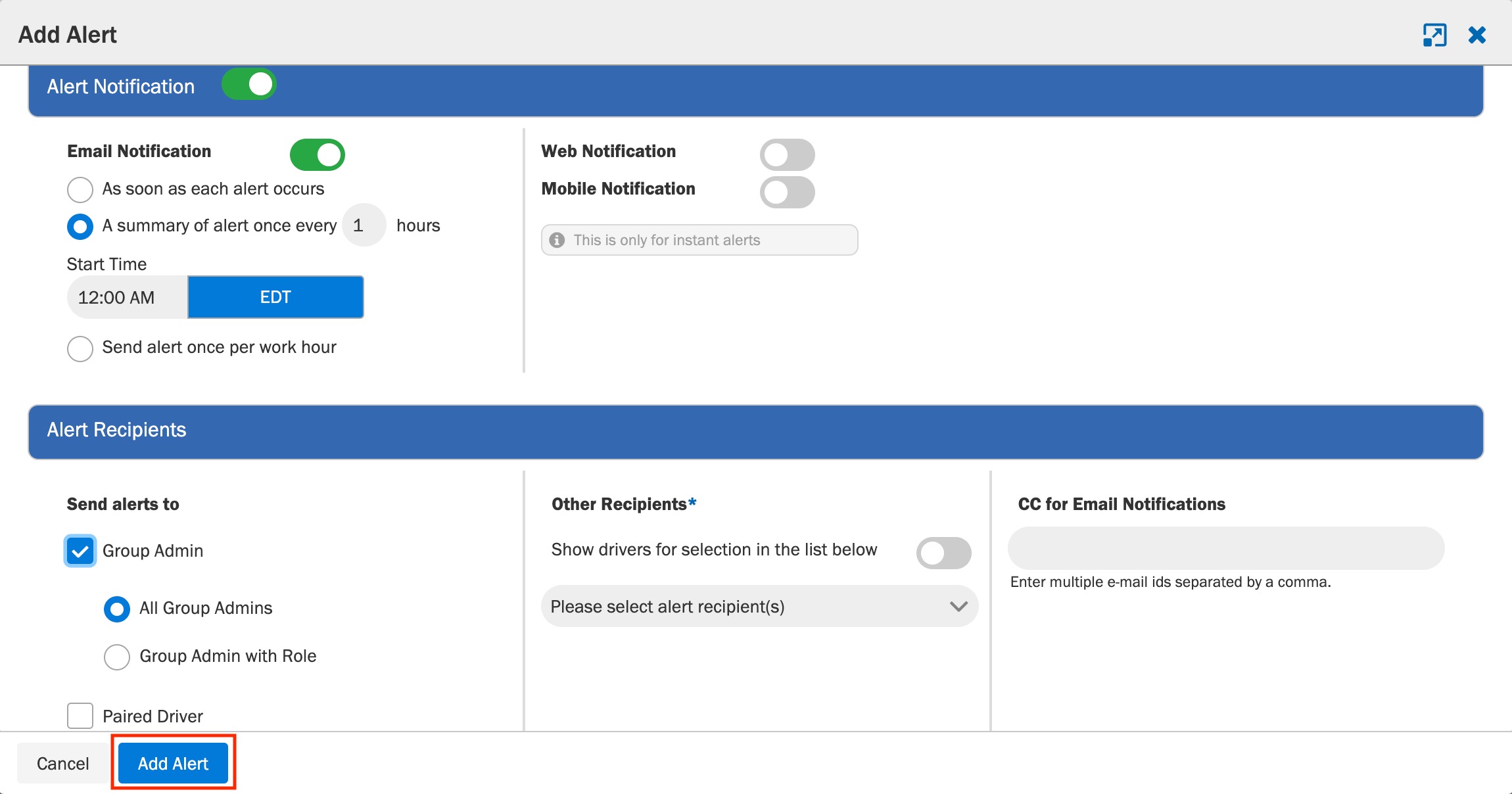The image size is (1512, 794).
Task: Click the EDT timezone button
Action: tap(275, 297)
